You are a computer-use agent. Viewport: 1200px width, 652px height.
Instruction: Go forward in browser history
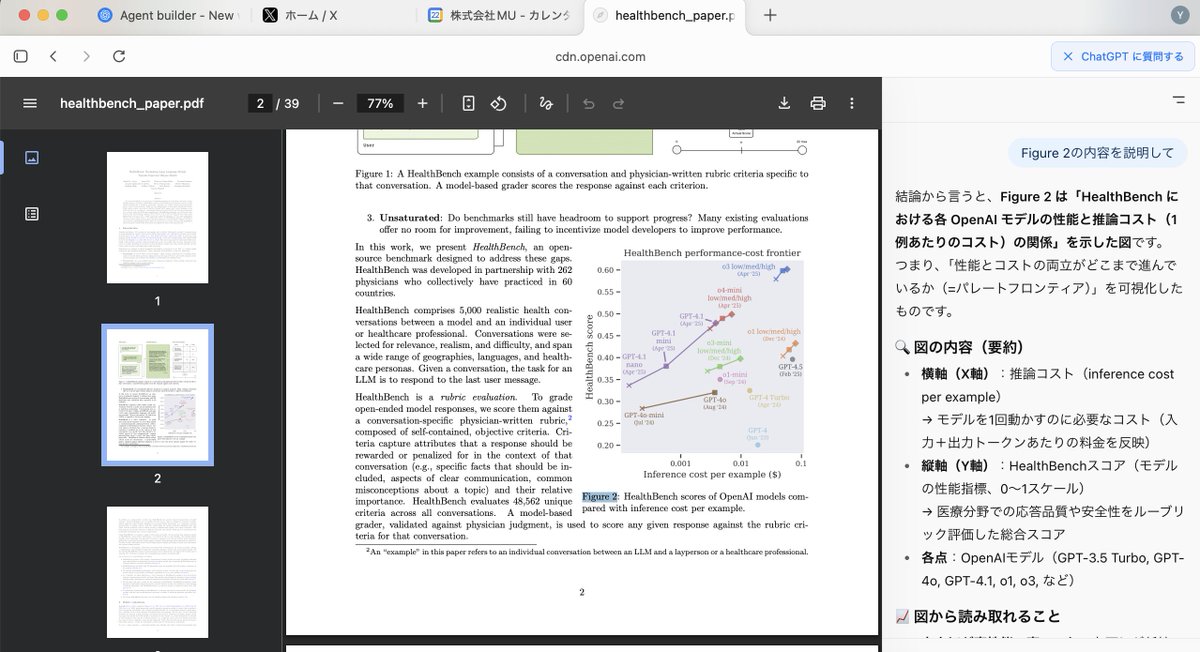[86, 57]
